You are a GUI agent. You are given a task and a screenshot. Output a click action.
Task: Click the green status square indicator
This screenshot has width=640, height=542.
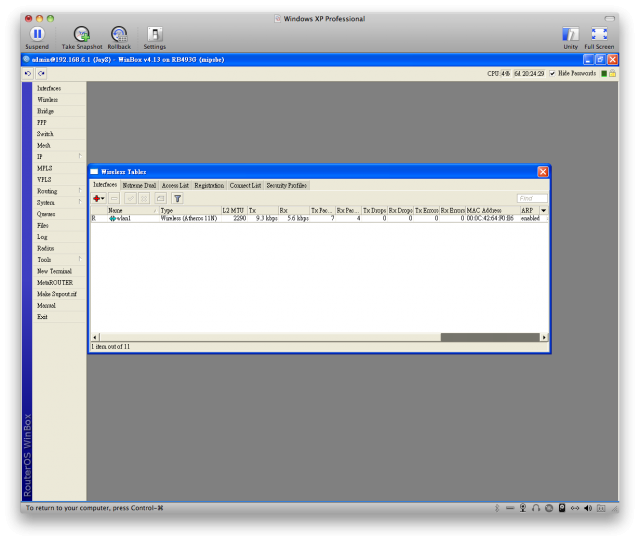point(604,73)
